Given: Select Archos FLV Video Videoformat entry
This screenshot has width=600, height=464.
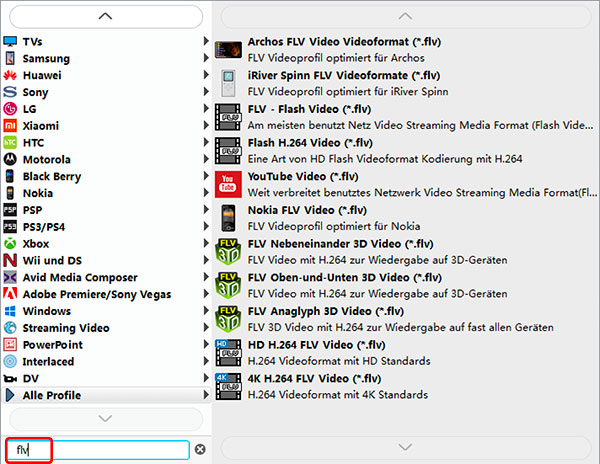Looking at the screenshot, I should pos(406,49).
